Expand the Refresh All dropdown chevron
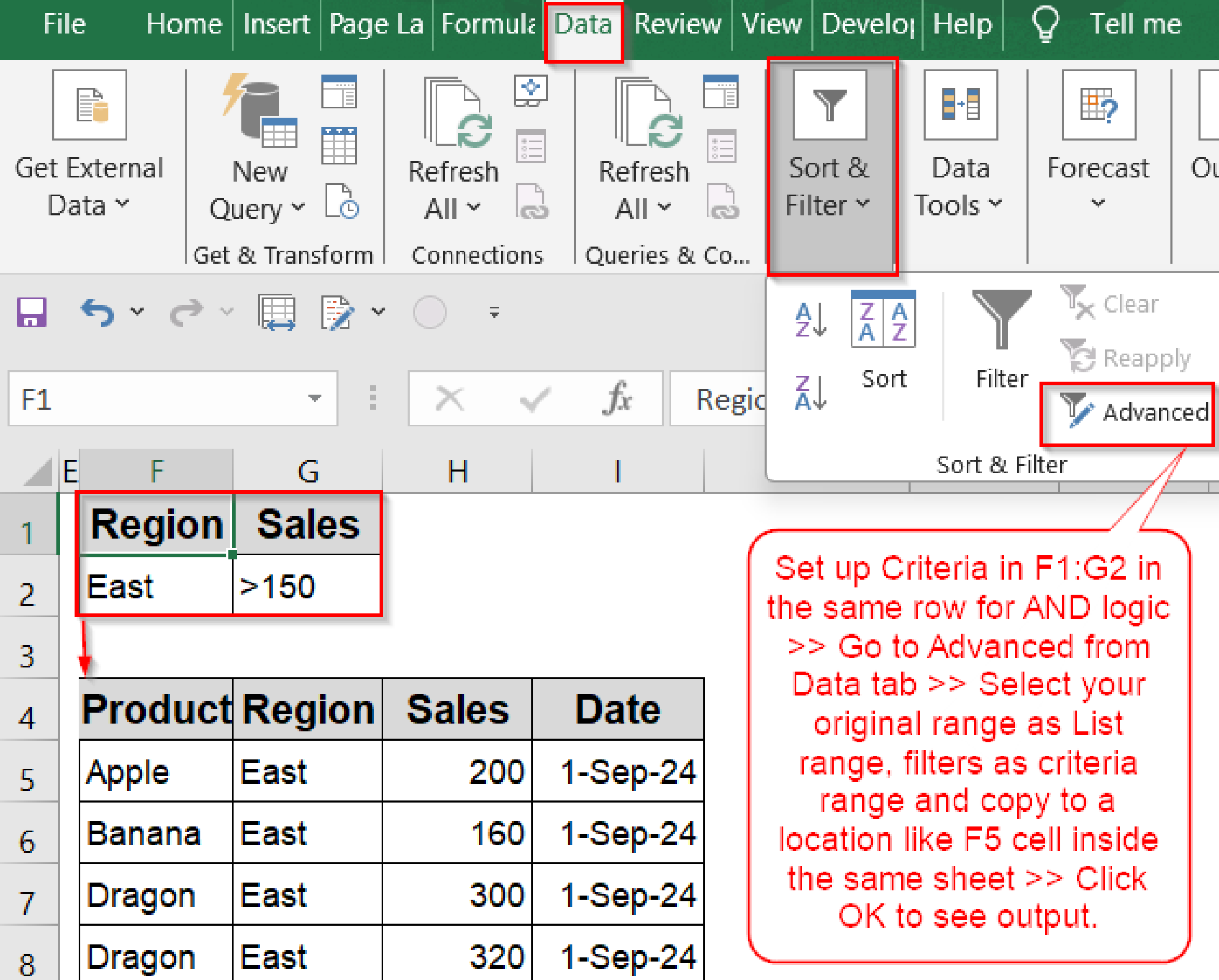 (x=474, y=208)
